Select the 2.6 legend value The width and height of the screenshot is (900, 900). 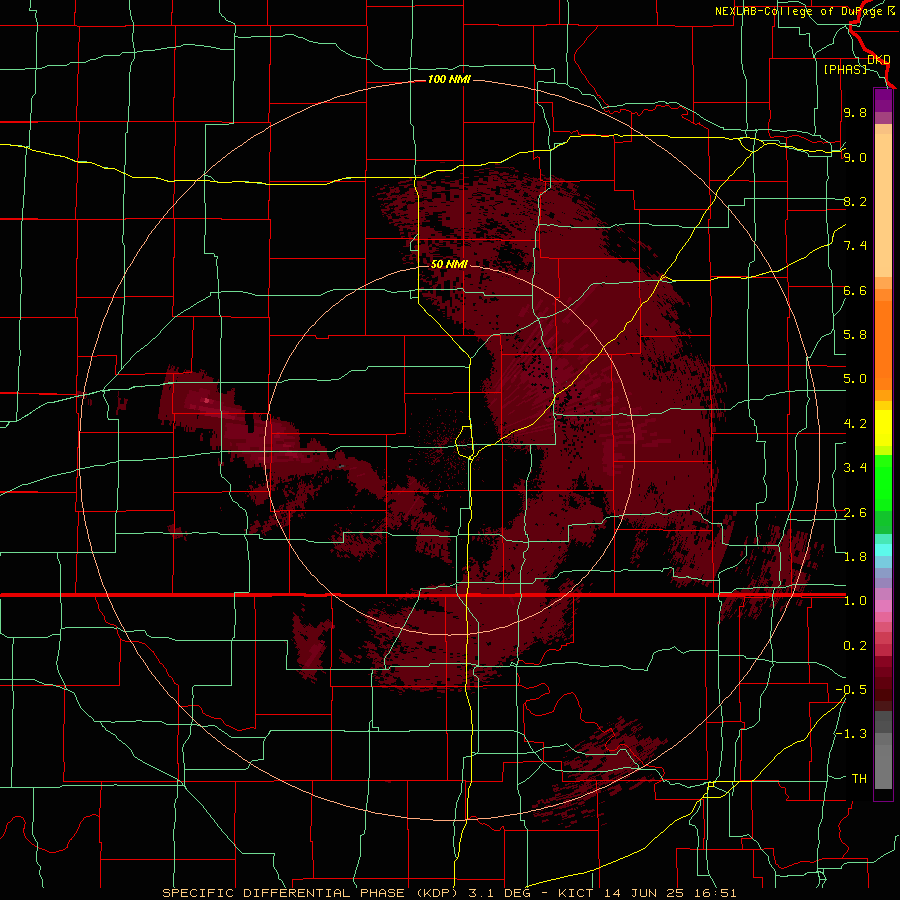point(855,513)
